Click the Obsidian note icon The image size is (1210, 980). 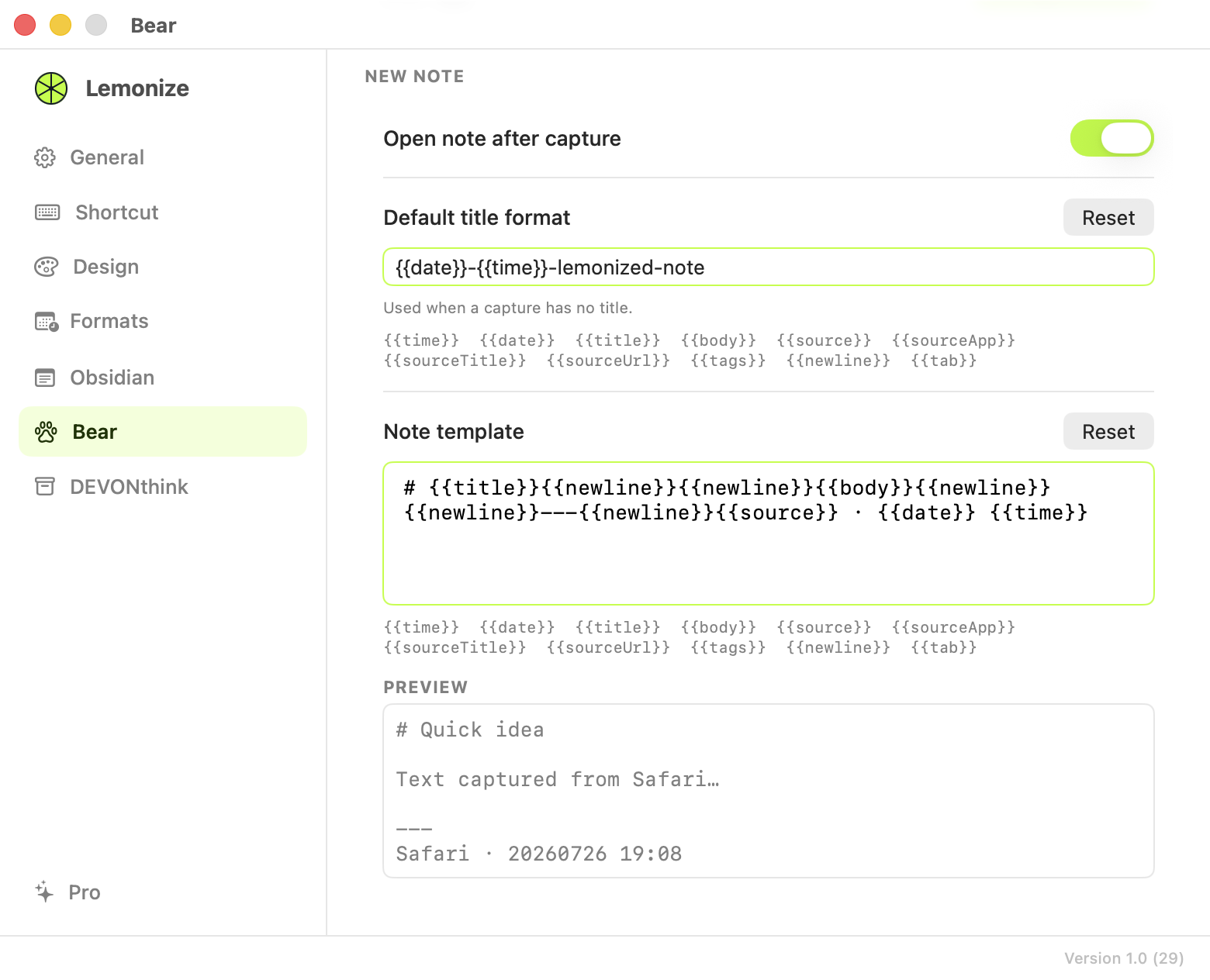coord(45,378)
